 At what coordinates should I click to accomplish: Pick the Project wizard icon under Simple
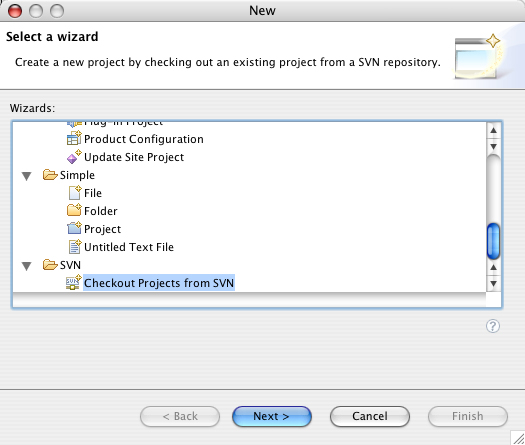tap(74, 228)
